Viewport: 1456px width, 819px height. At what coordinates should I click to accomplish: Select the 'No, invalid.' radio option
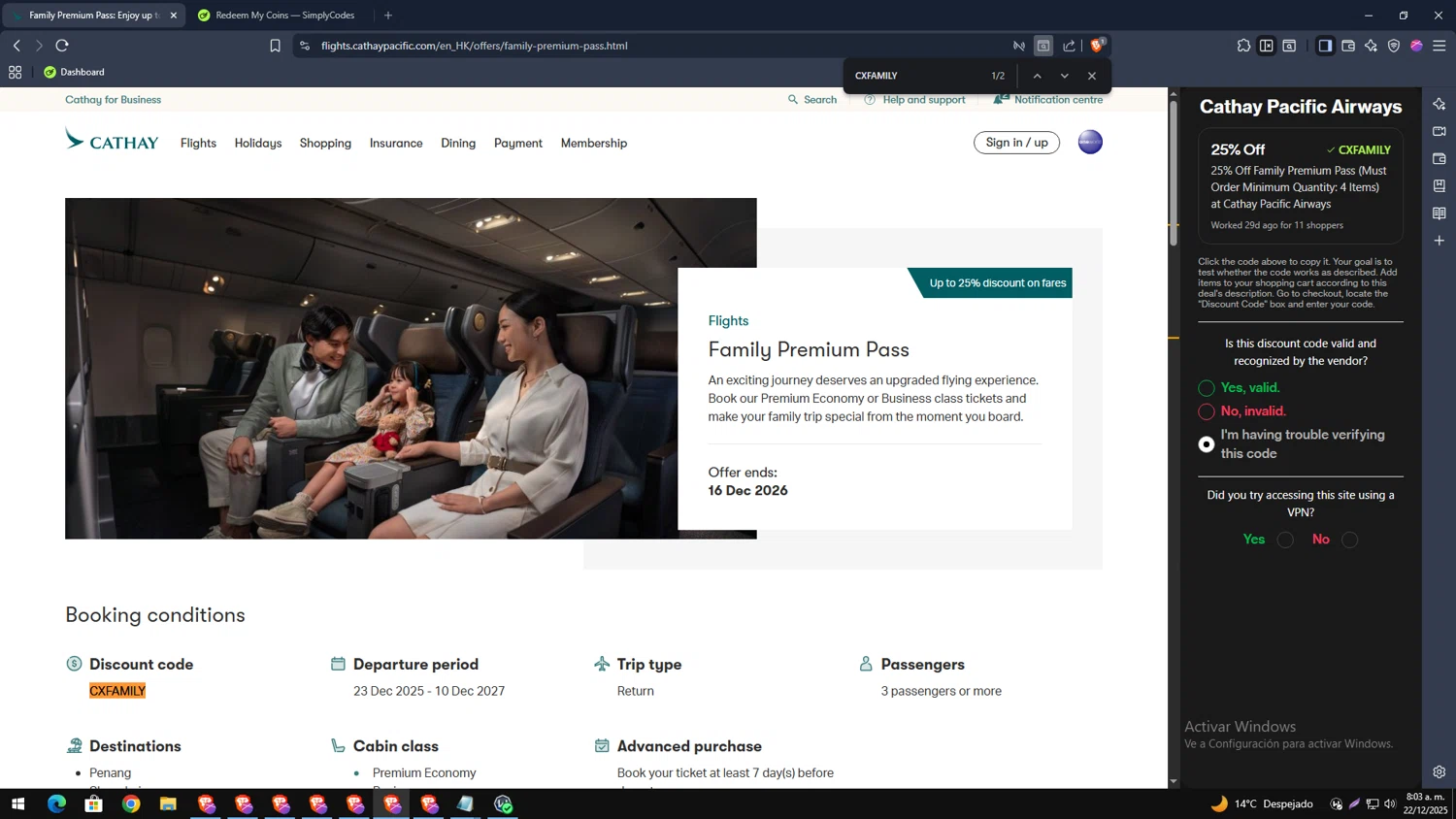point(1207,411)
